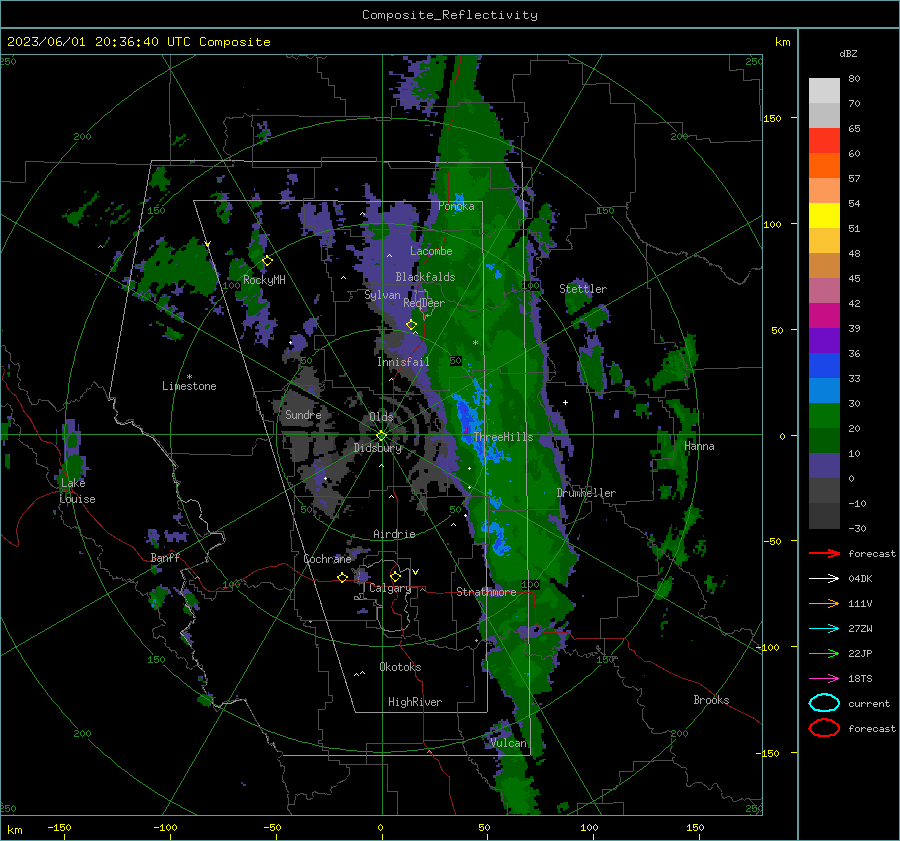This screenshot has width=900, height=841.
Task: Click the Lake Louise label
Action: tap(77, 491)
